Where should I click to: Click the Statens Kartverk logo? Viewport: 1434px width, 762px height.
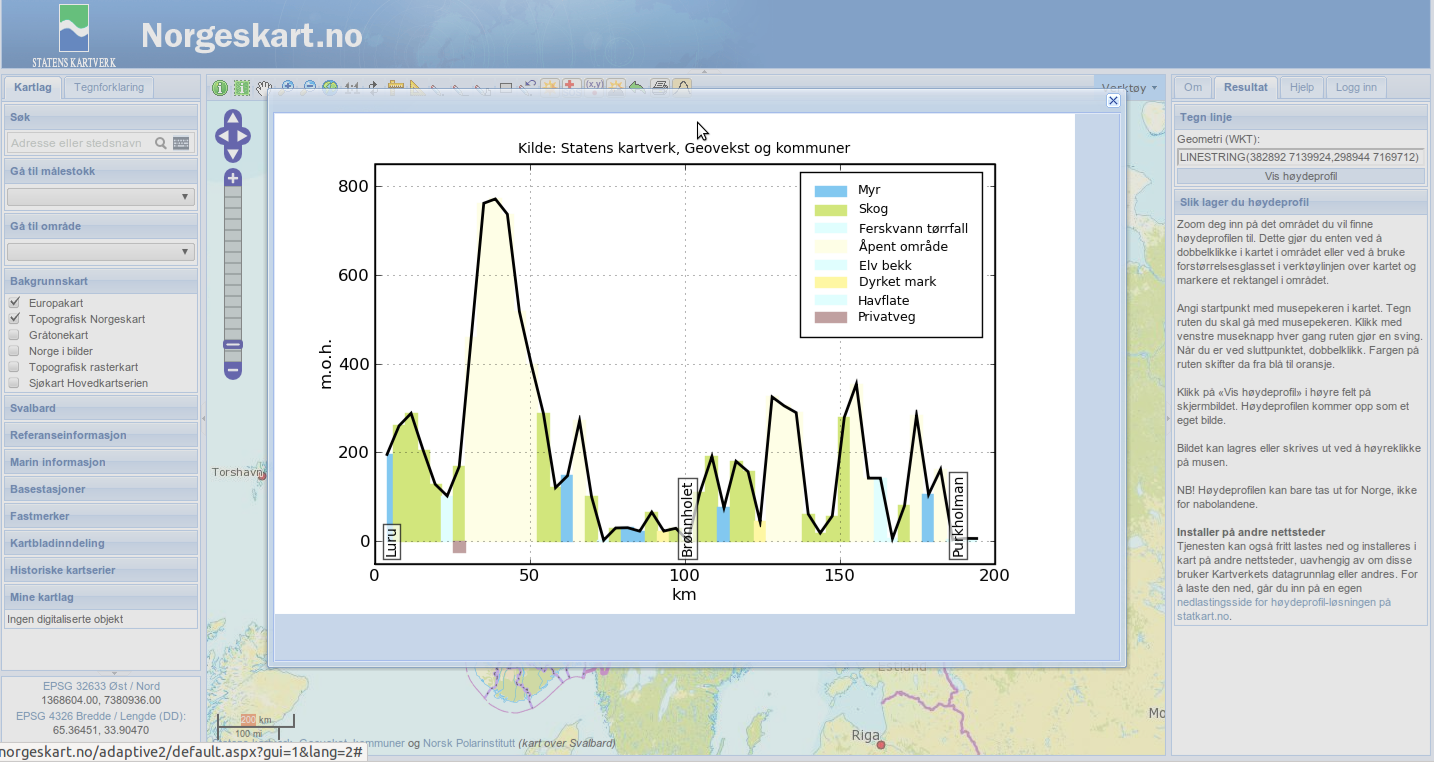[x=74, y=34]
